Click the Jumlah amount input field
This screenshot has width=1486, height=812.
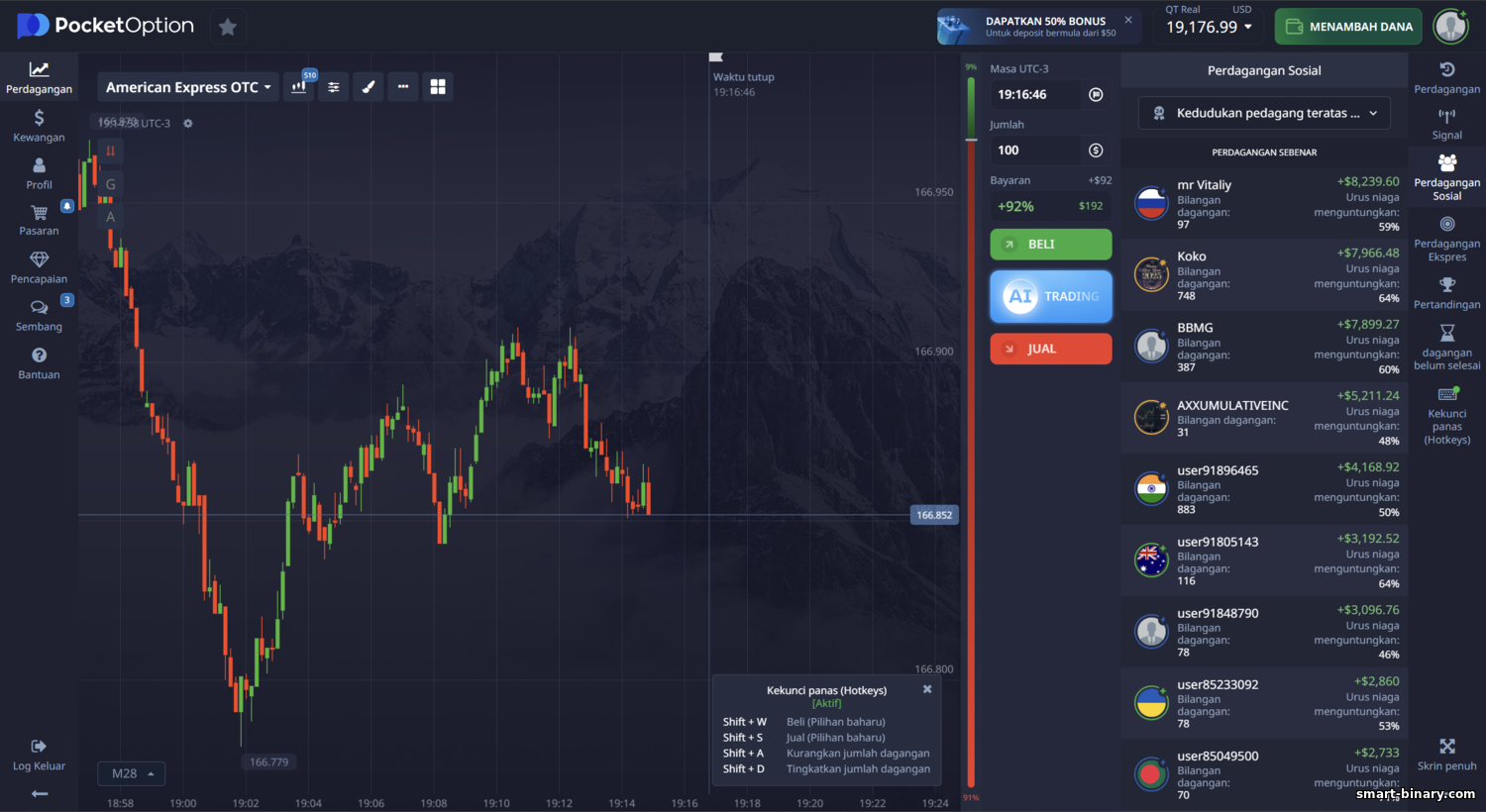tap(1035, 151)
